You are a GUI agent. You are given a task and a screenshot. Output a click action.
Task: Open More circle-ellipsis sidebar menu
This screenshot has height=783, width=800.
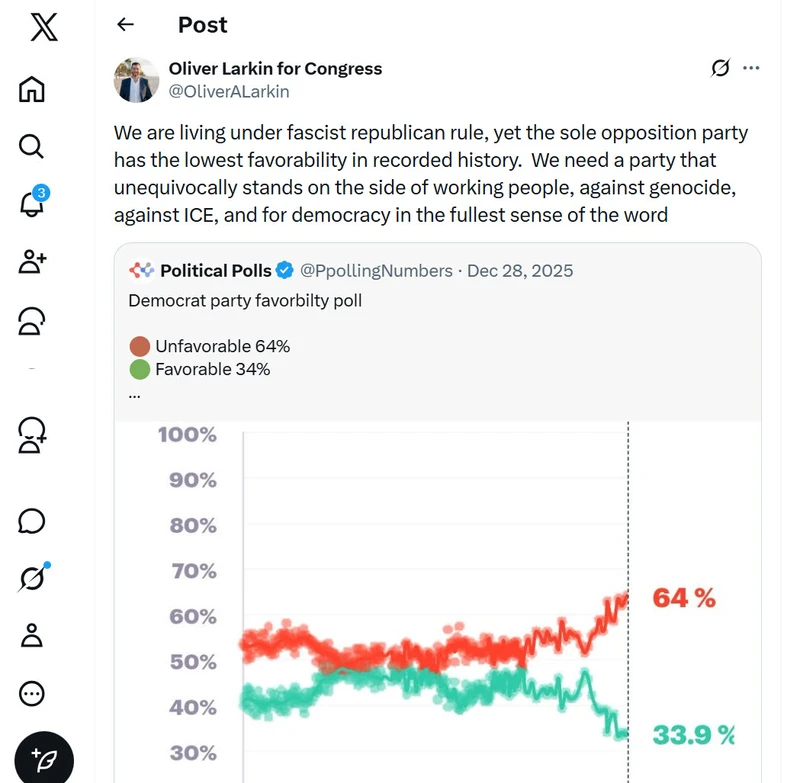tap(32, 694)
